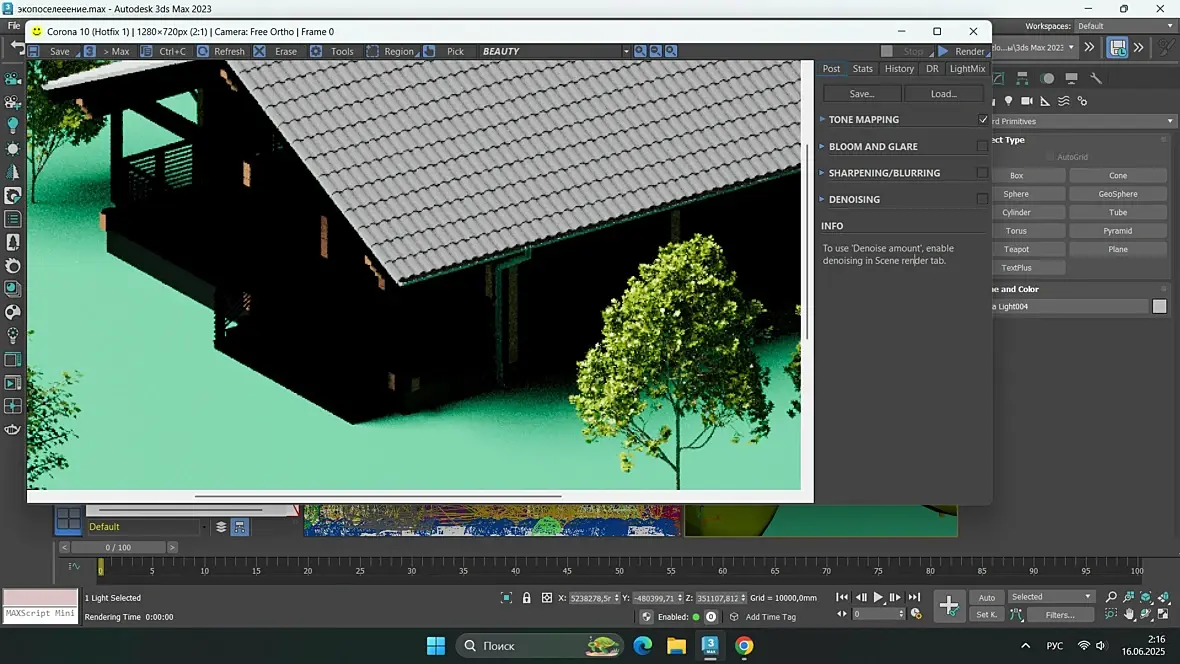Switch to the LightMix tab
The image size is (1180, 664).
pos(967,69)
